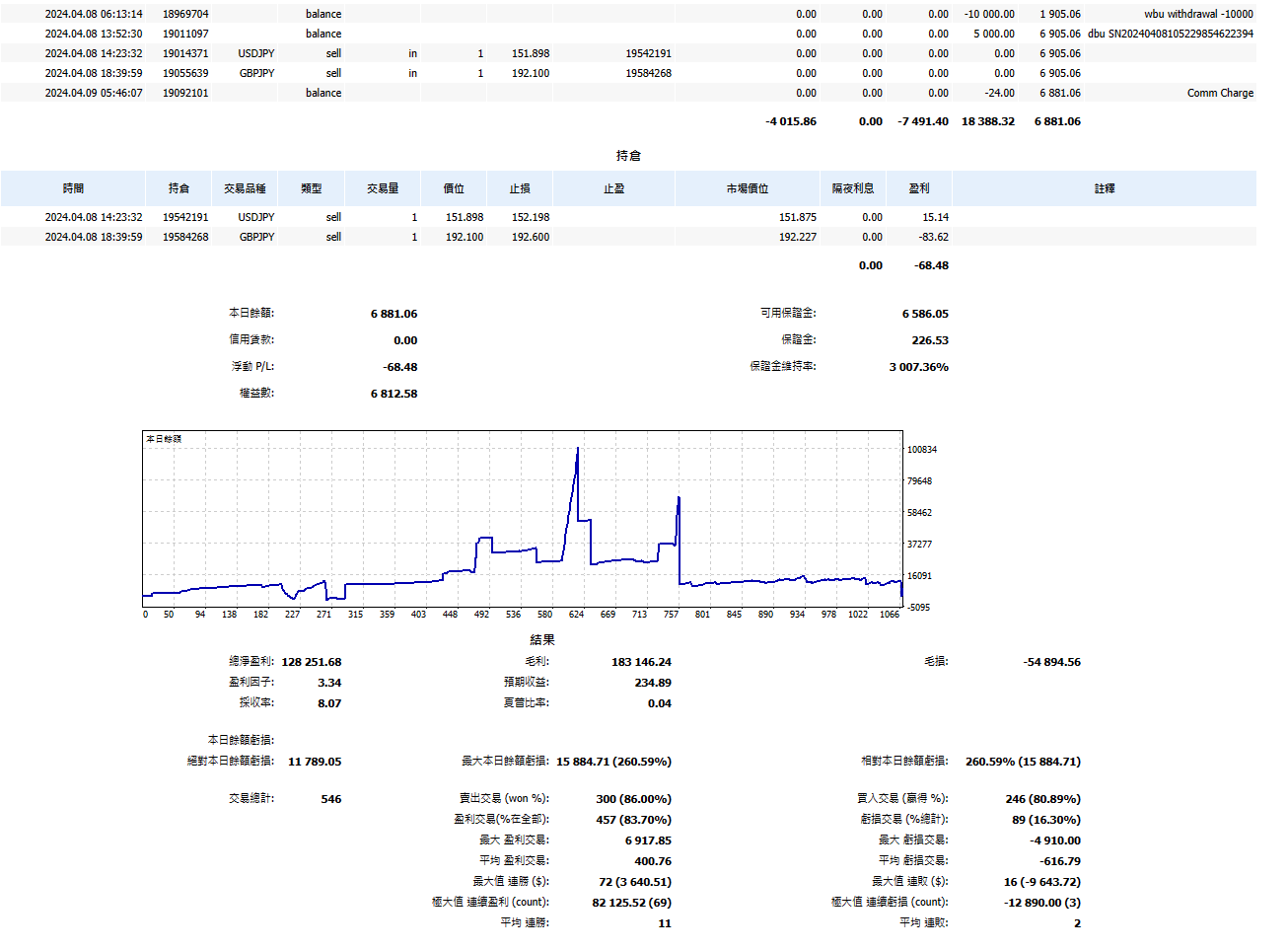1288x950 pixels.
Task: Click the 總淨盈利 value 128 251.68
Action: click(x=312, y=662)
